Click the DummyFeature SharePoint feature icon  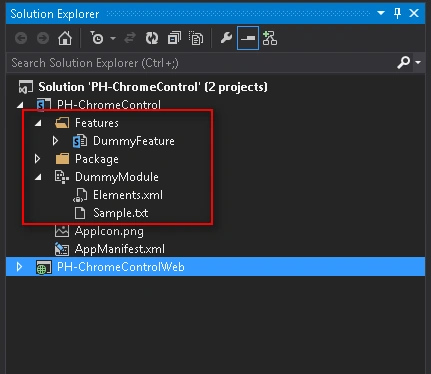(x=80, y=141)
